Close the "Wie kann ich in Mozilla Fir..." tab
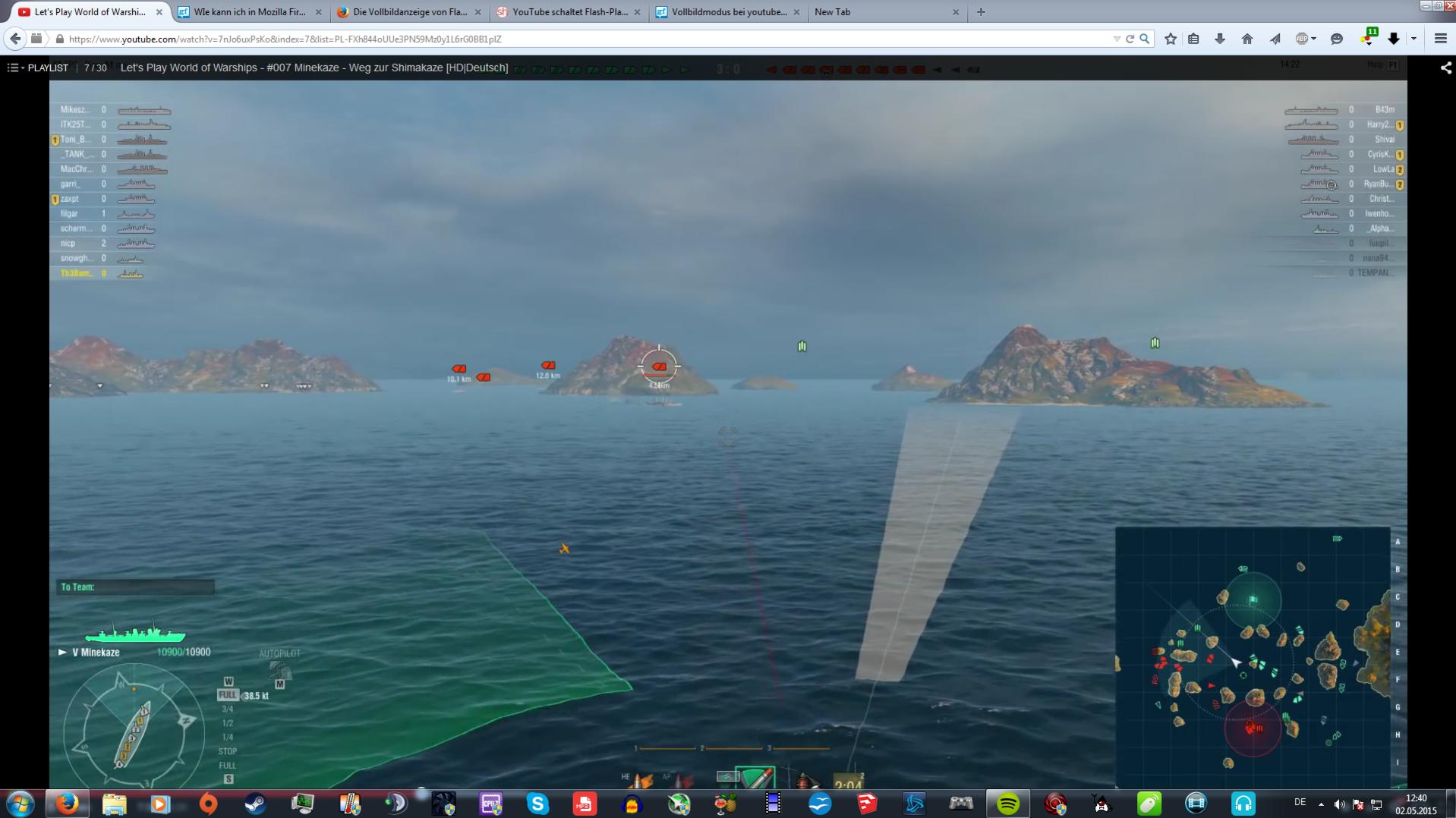Screen dimensions: 1456x818 coord(318,12)
